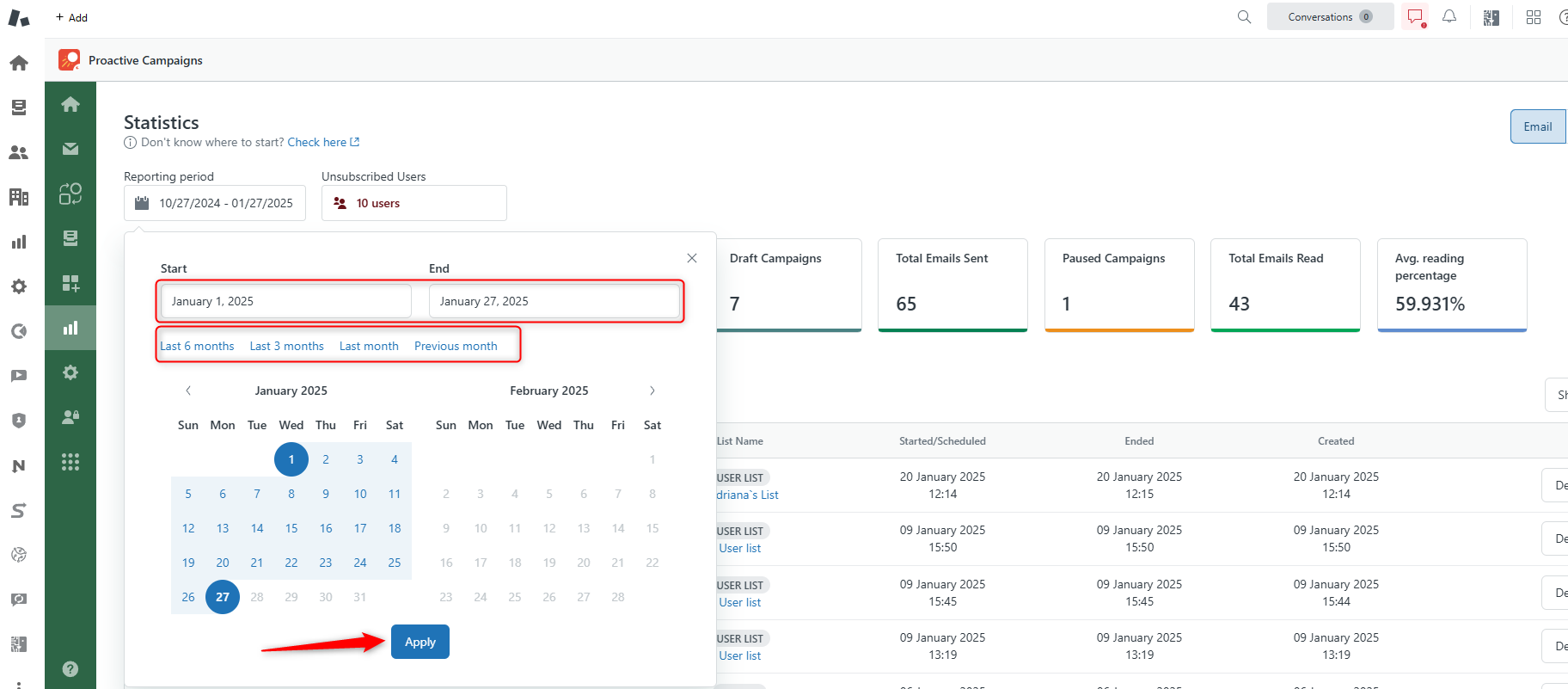
Task: Open the locked-user icon in green sidebar
Action: coord(70,417)
